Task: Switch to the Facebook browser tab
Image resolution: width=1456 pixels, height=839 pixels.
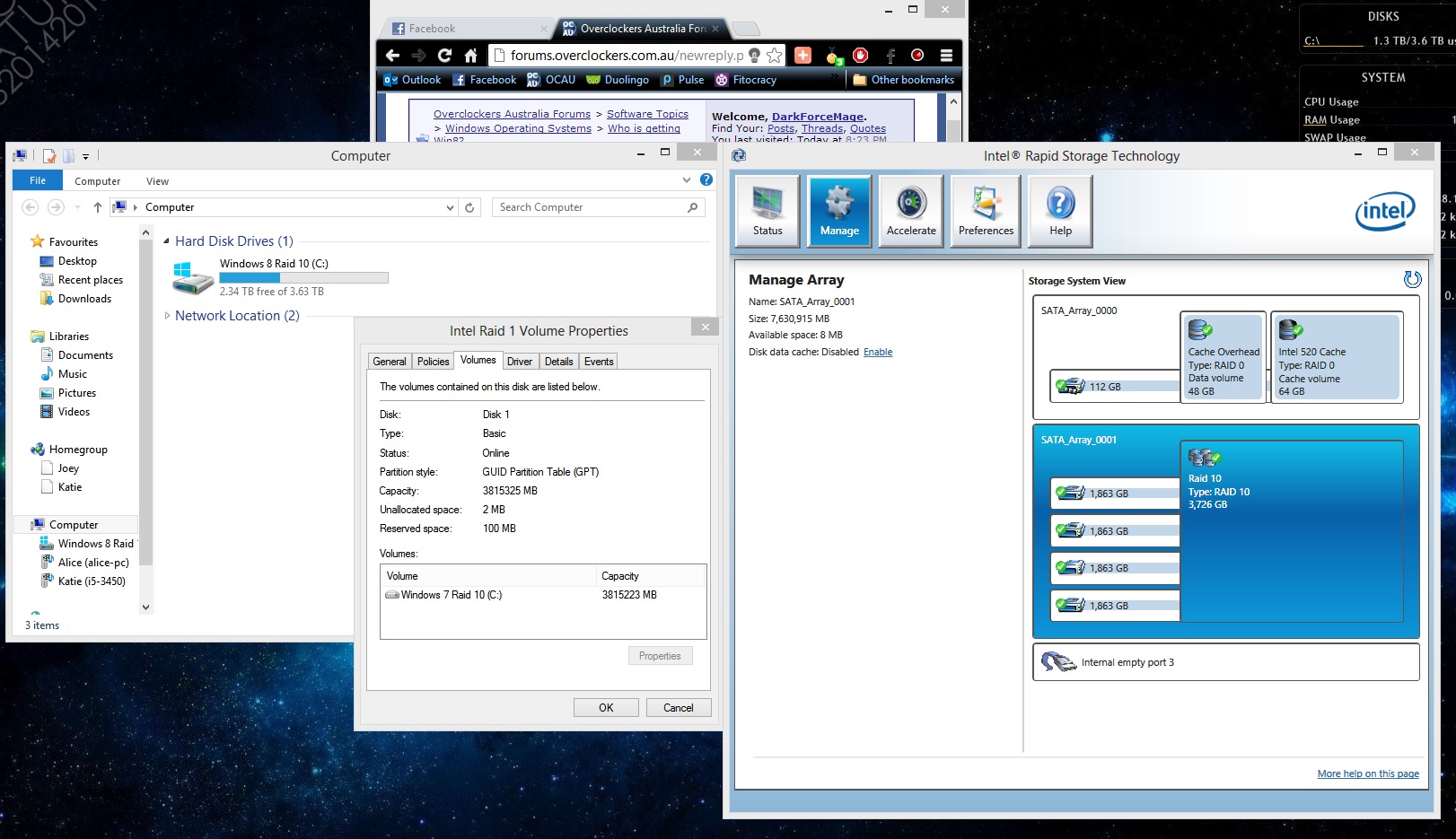Action: pyautogui.click(x=467, y=29)
